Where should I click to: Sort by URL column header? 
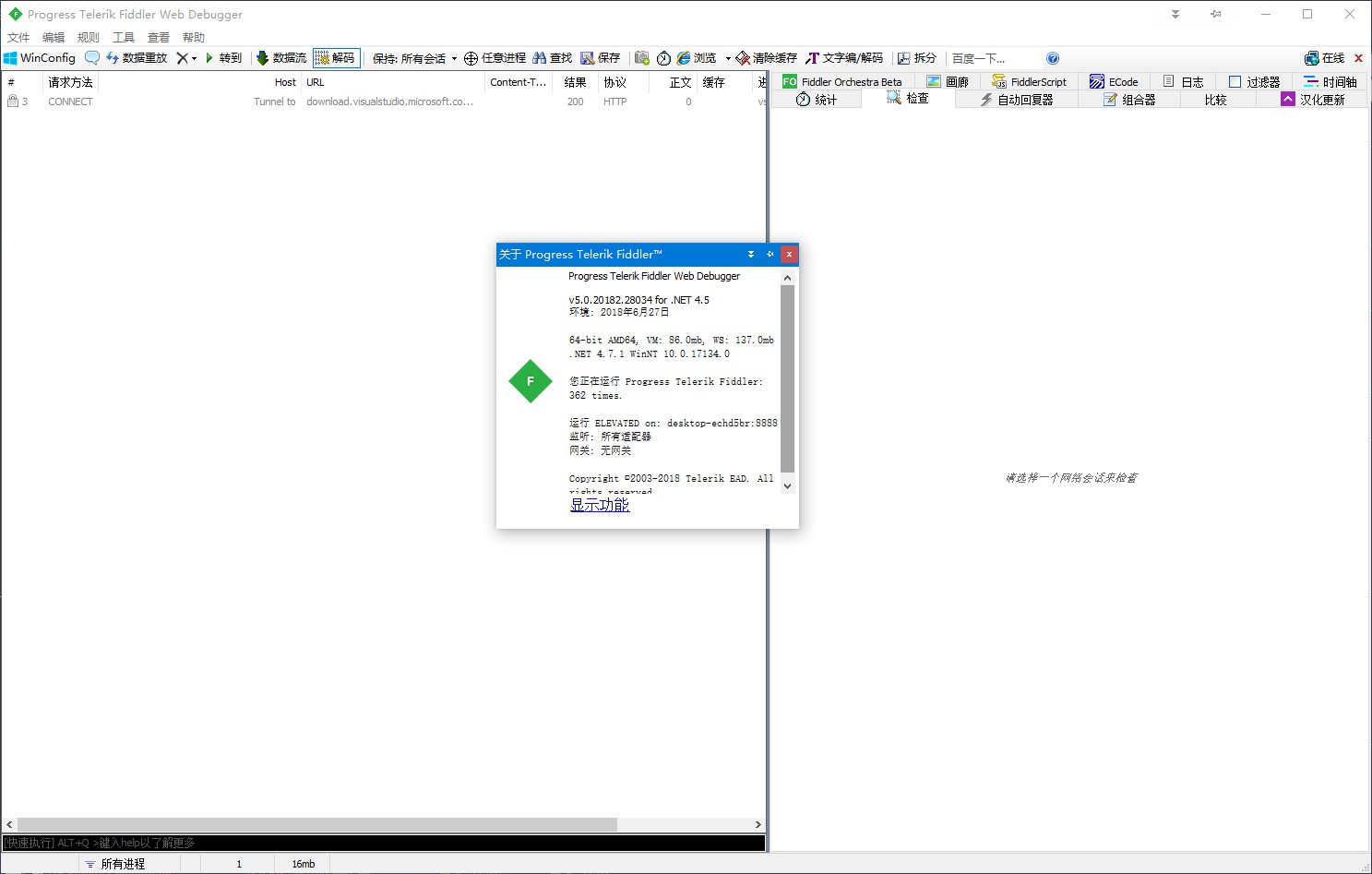click(x=393, y=82)
